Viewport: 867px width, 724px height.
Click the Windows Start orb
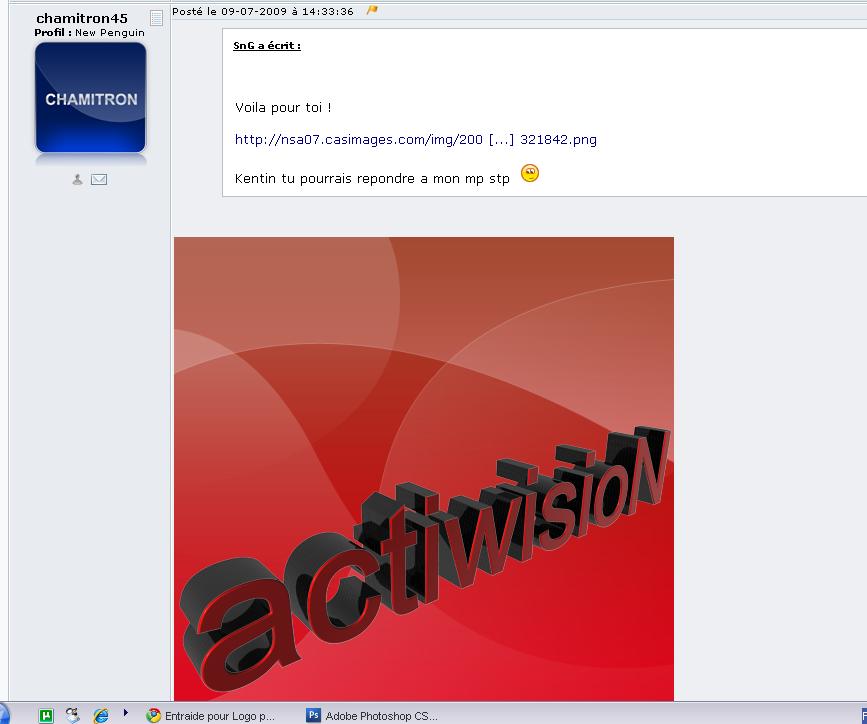pyautogui.click(x=3, y=714)
